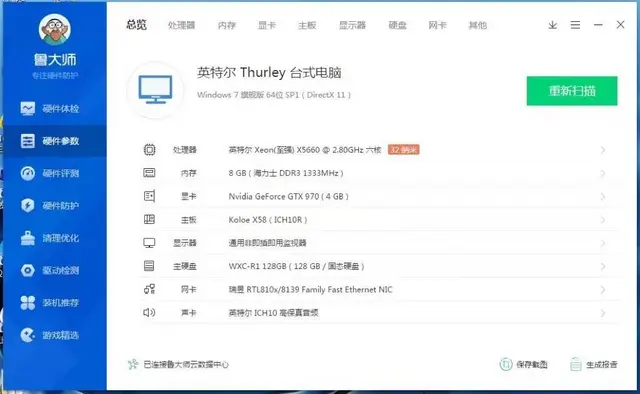Expand the 显卡 GTX 970 row chevron

[x=603, y=197]
